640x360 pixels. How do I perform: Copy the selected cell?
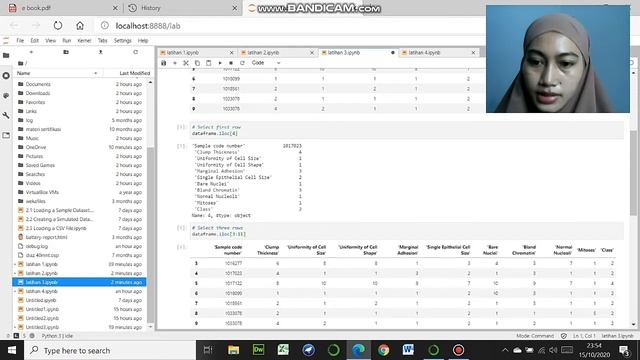197,63
